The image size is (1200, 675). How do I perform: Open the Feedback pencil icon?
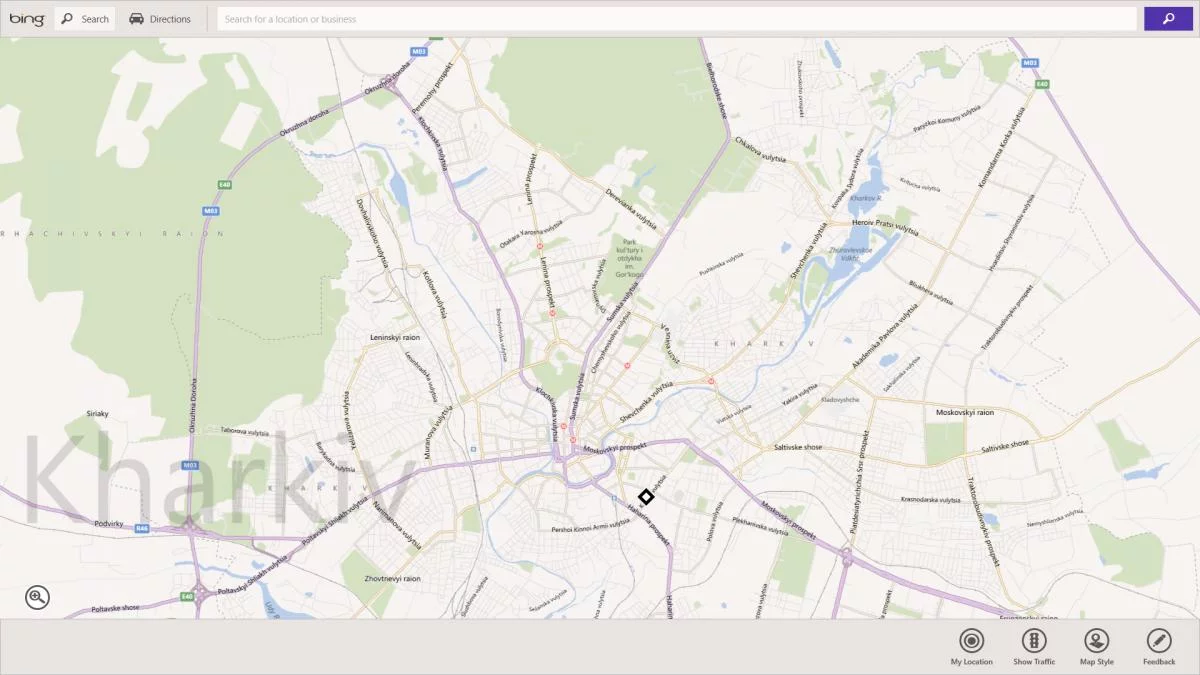point(1159,647)
